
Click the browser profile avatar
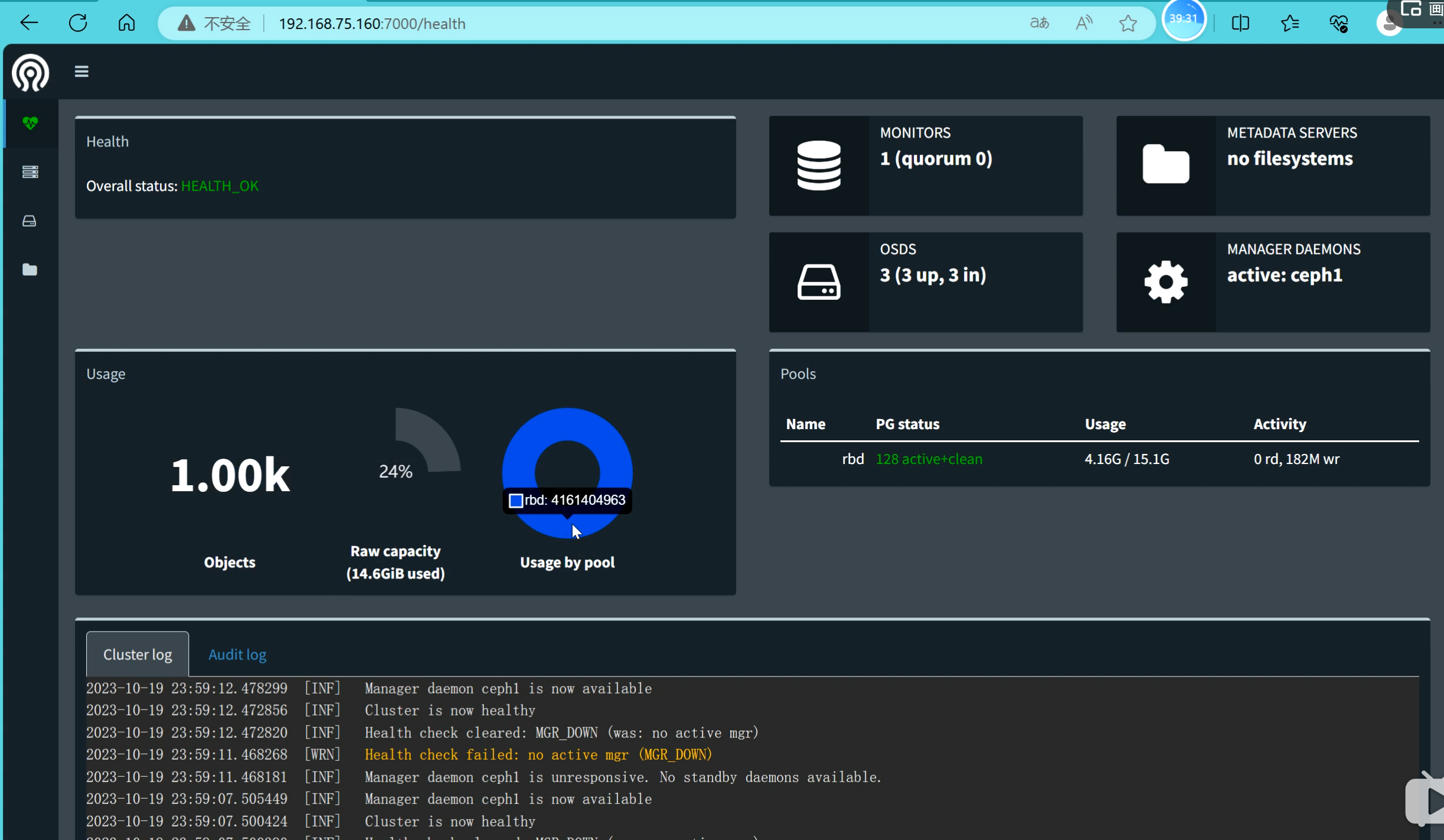(x=1389, y=23)
